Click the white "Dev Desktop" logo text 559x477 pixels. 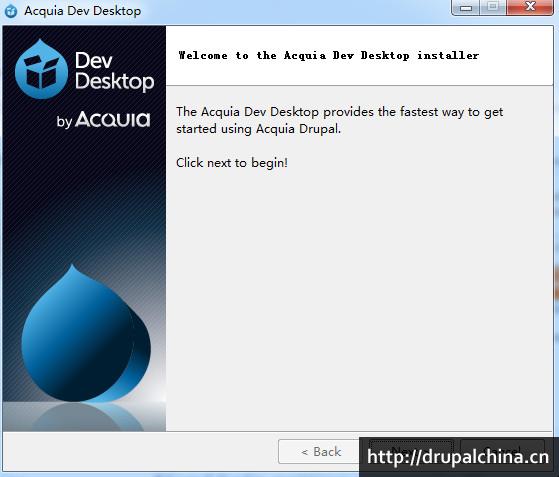coord(114,70)
